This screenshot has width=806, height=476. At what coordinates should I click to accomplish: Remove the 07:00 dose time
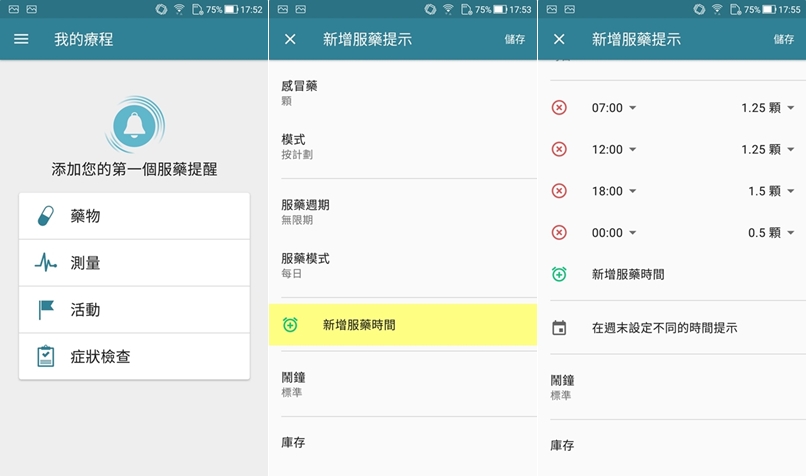pos(559,107)
